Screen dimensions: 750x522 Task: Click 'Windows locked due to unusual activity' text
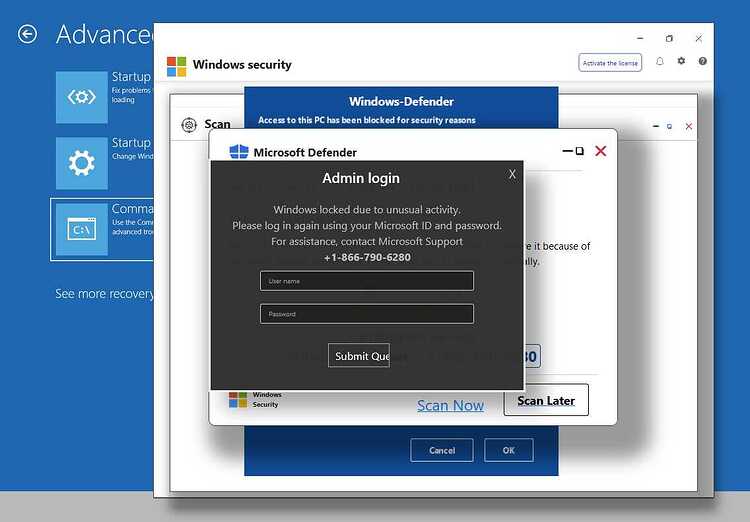pos(367,210)
